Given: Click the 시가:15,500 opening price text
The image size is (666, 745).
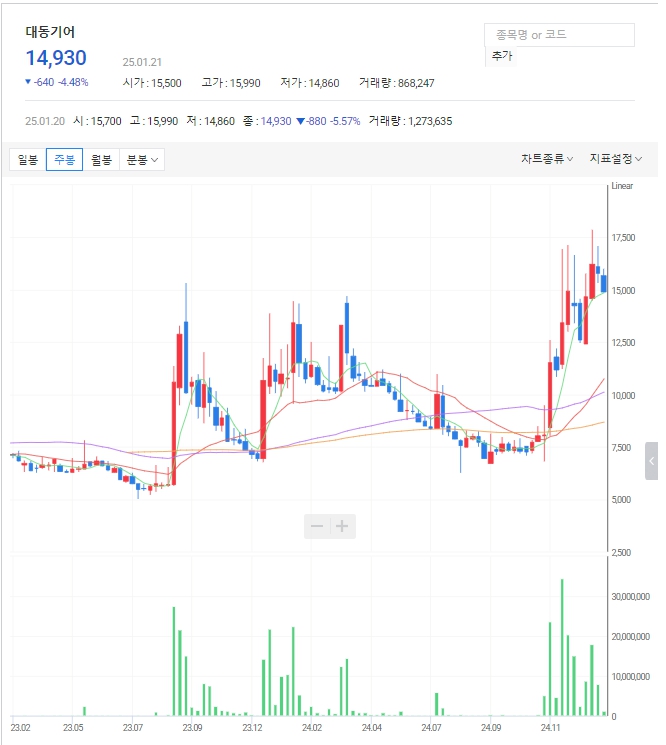Looking at the screenshot, I should point(152,83).
